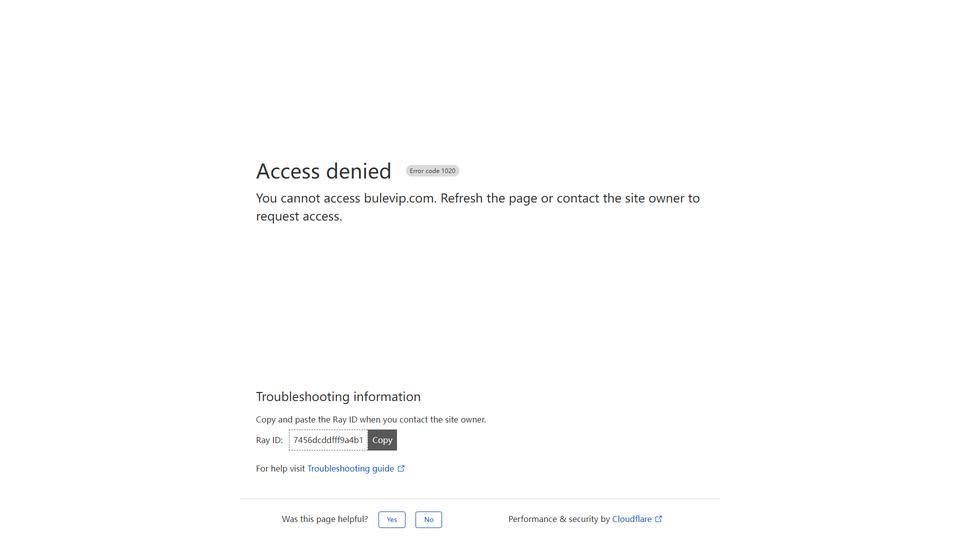Click the 'Troubleshooting information' heading
960x540 pixels.
(x=338, y=397)
